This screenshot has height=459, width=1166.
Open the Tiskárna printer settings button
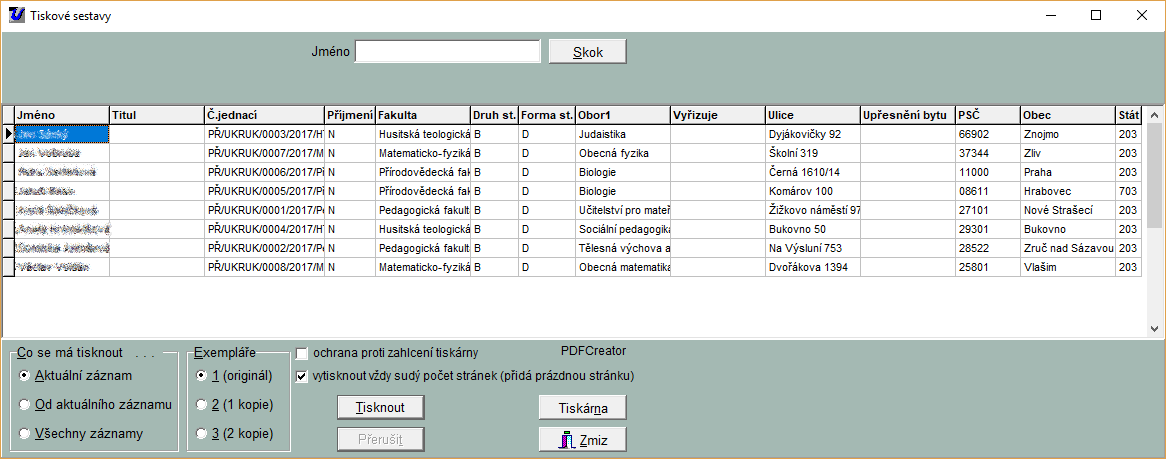582,407
